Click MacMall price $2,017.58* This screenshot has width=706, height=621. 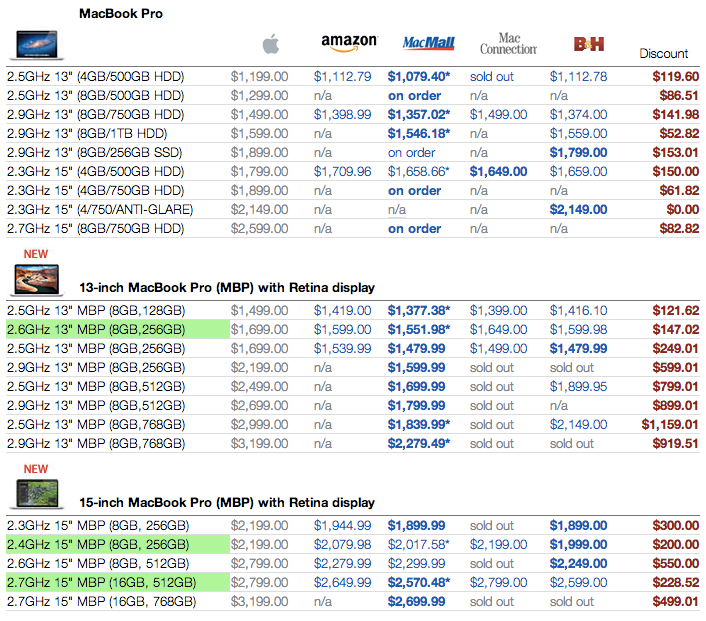[x=419, y=544]
